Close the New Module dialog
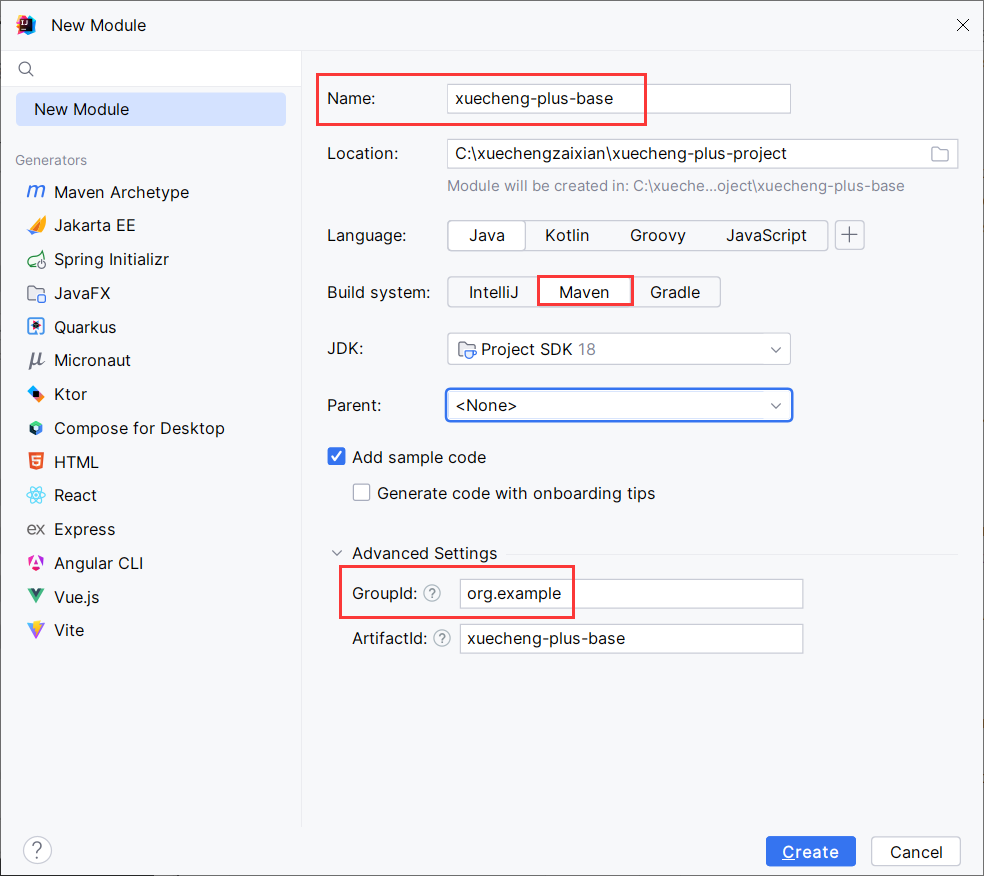The width and height of the screenshot is (984, 876). (963, 25)
